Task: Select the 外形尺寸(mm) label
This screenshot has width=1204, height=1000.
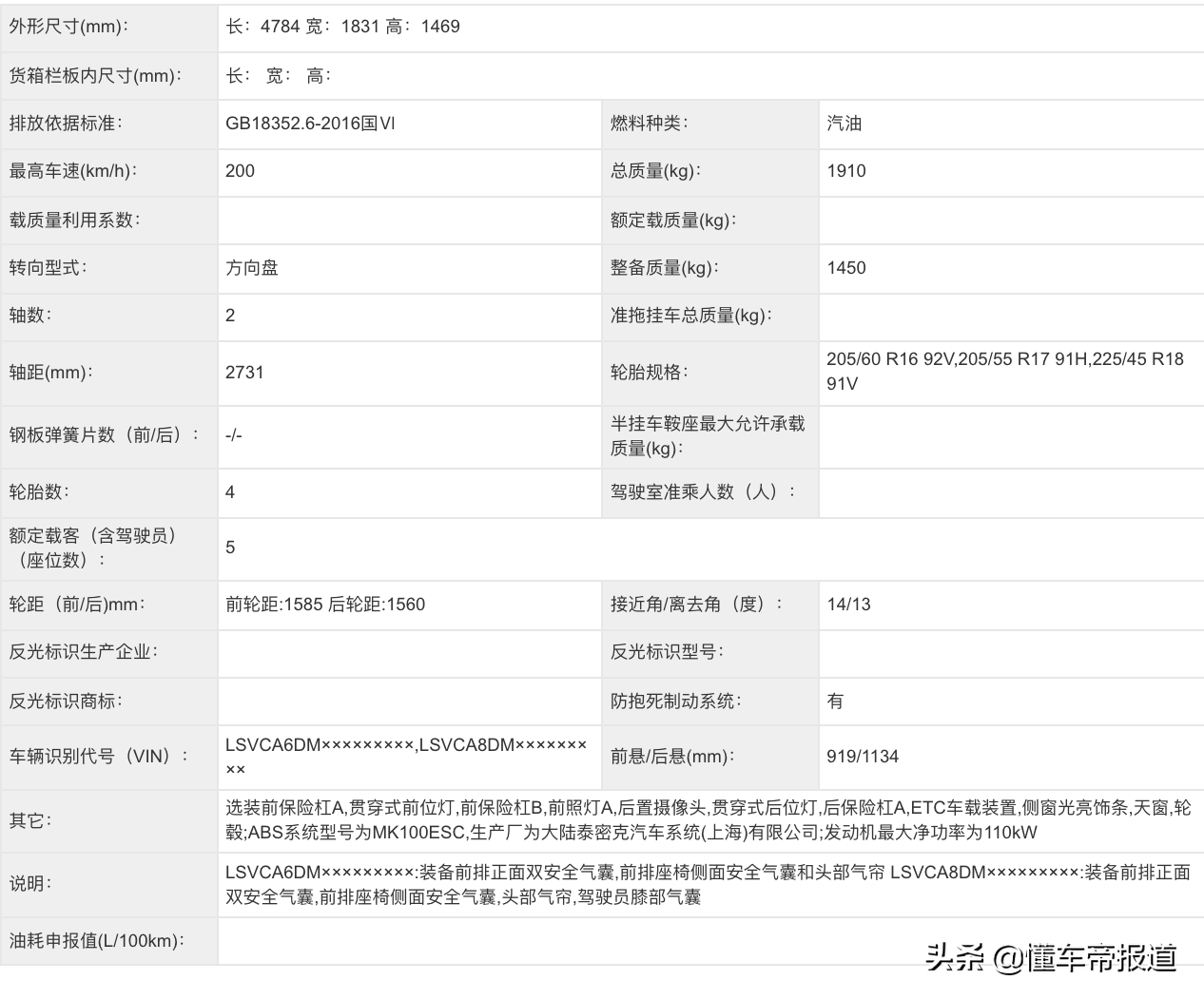Action: (x=68, y=27)
